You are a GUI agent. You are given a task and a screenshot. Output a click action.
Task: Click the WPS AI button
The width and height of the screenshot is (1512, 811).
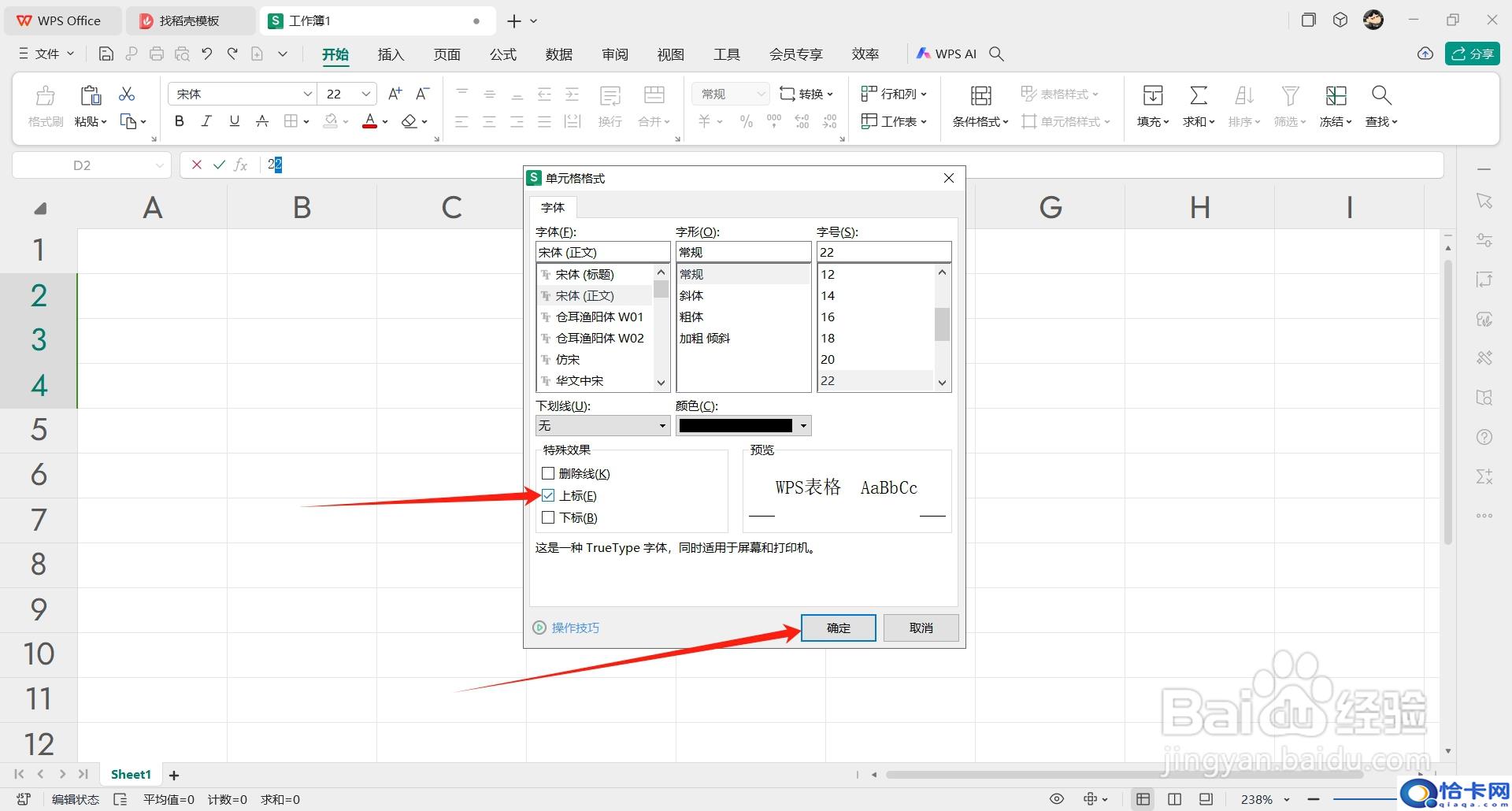(946, 54)
